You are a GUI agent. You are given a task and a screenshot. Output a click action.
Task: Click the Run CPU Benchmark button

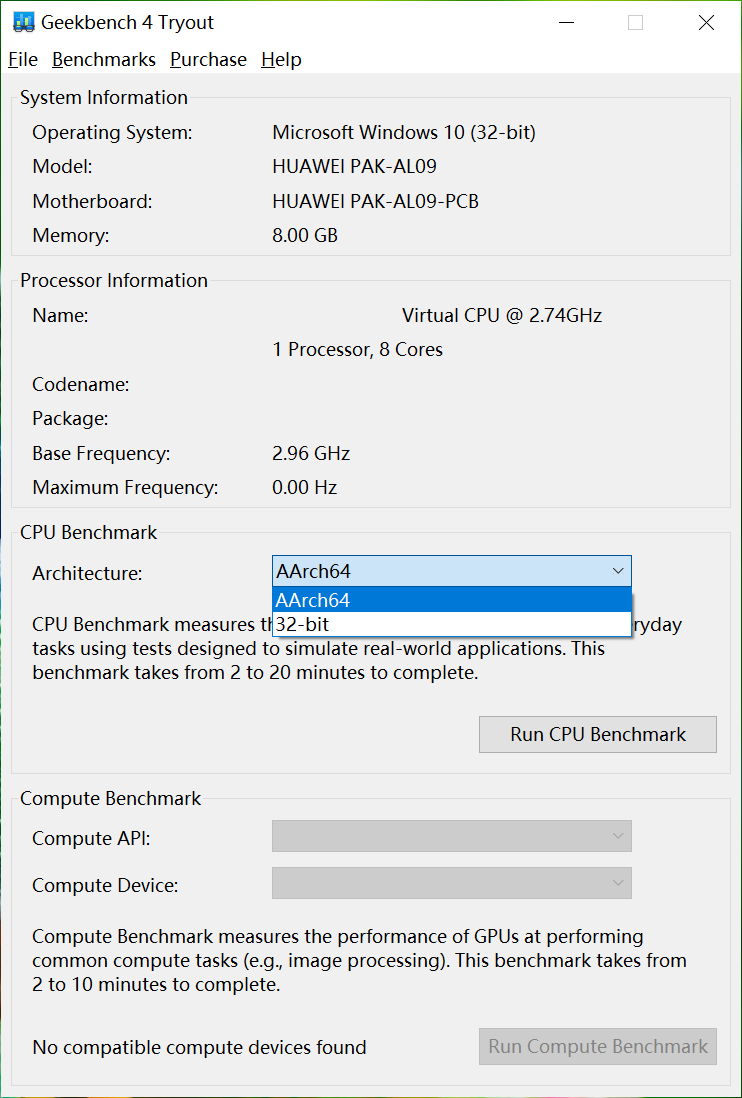point(598,735)
